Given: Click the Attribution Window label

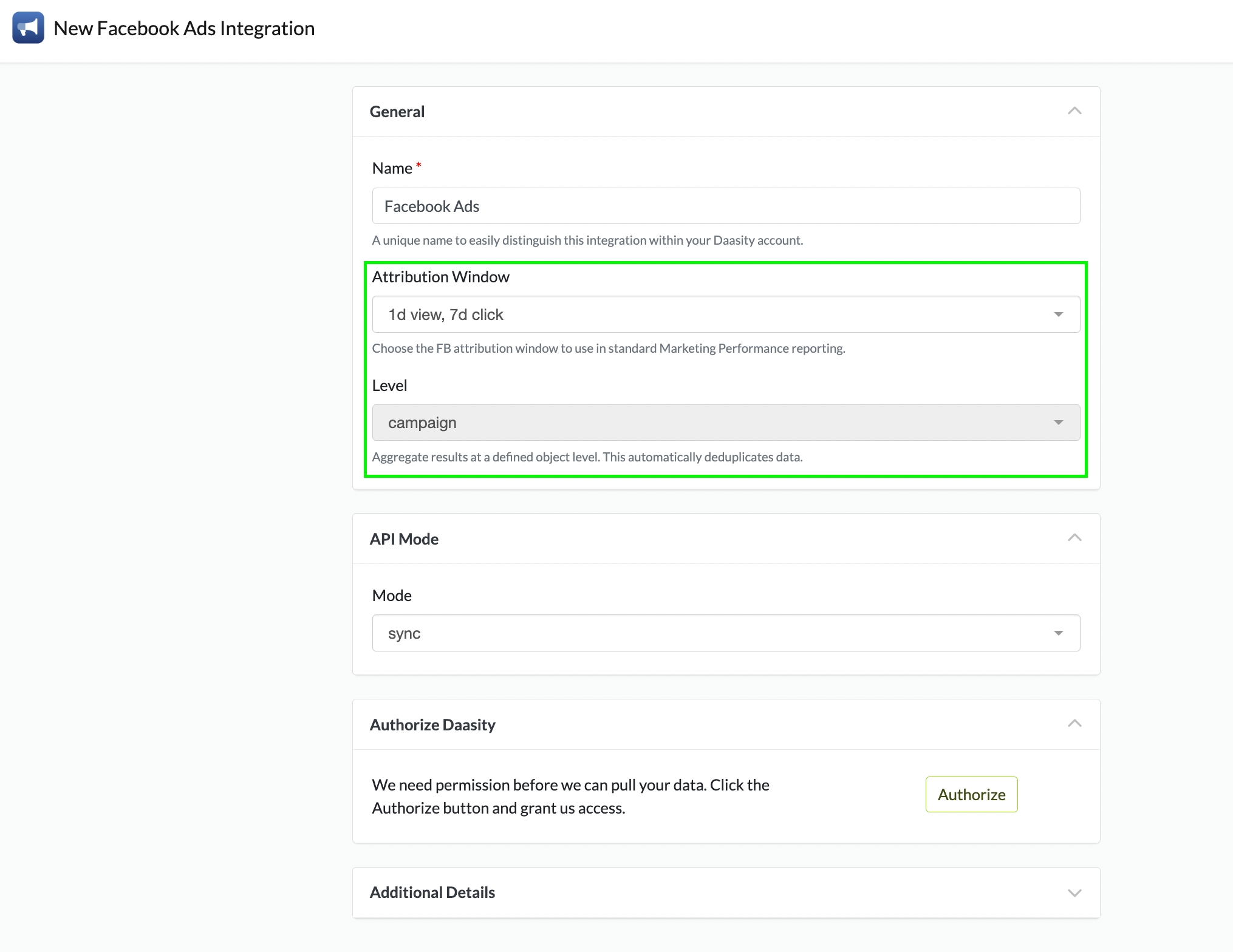Looking at the screenshot, I should 440,277.
